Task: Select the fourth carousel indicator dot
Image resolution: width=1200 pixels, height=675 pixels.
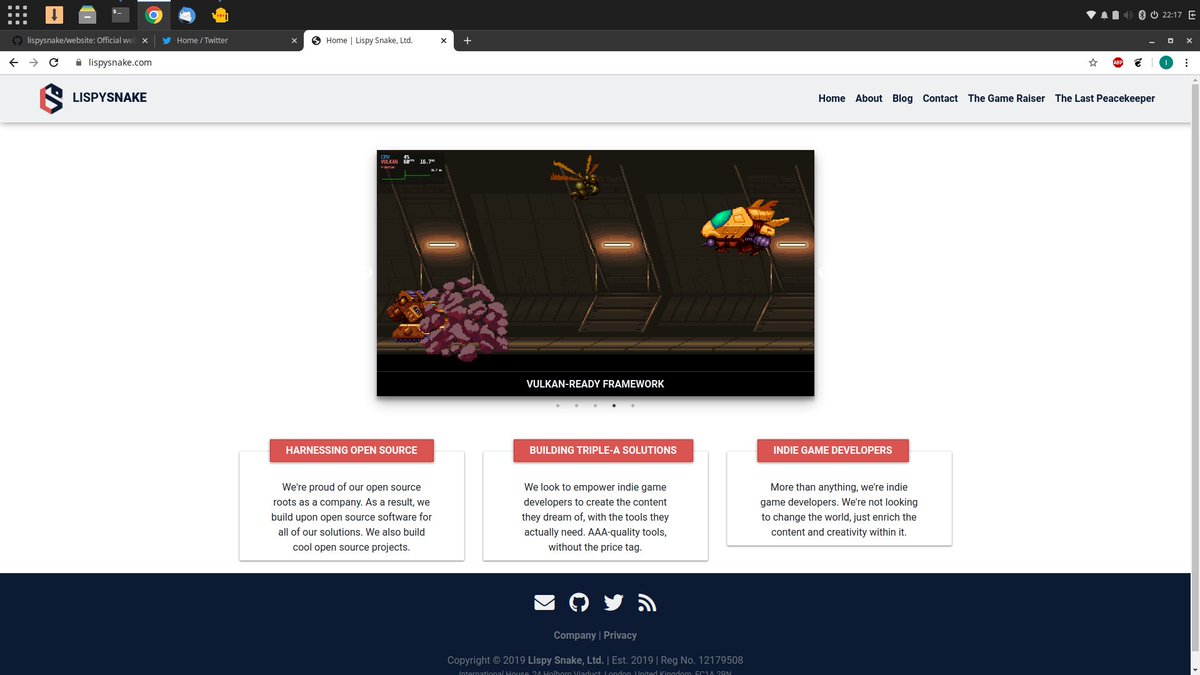Action: [614, 406]
